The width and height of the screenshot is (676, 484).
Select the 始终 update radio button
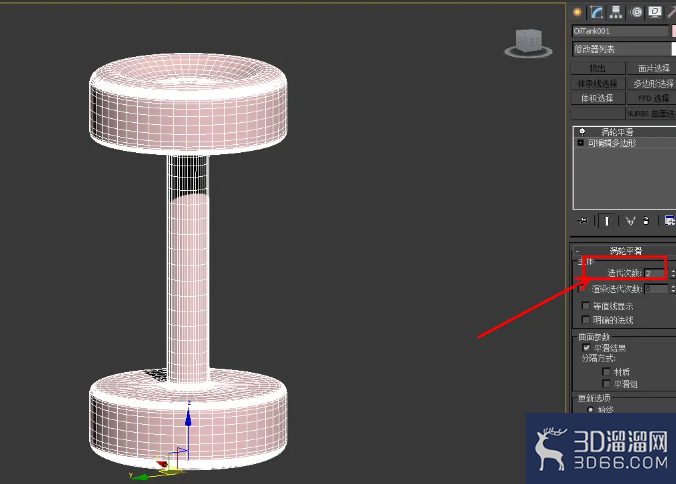tap(590, 409)
